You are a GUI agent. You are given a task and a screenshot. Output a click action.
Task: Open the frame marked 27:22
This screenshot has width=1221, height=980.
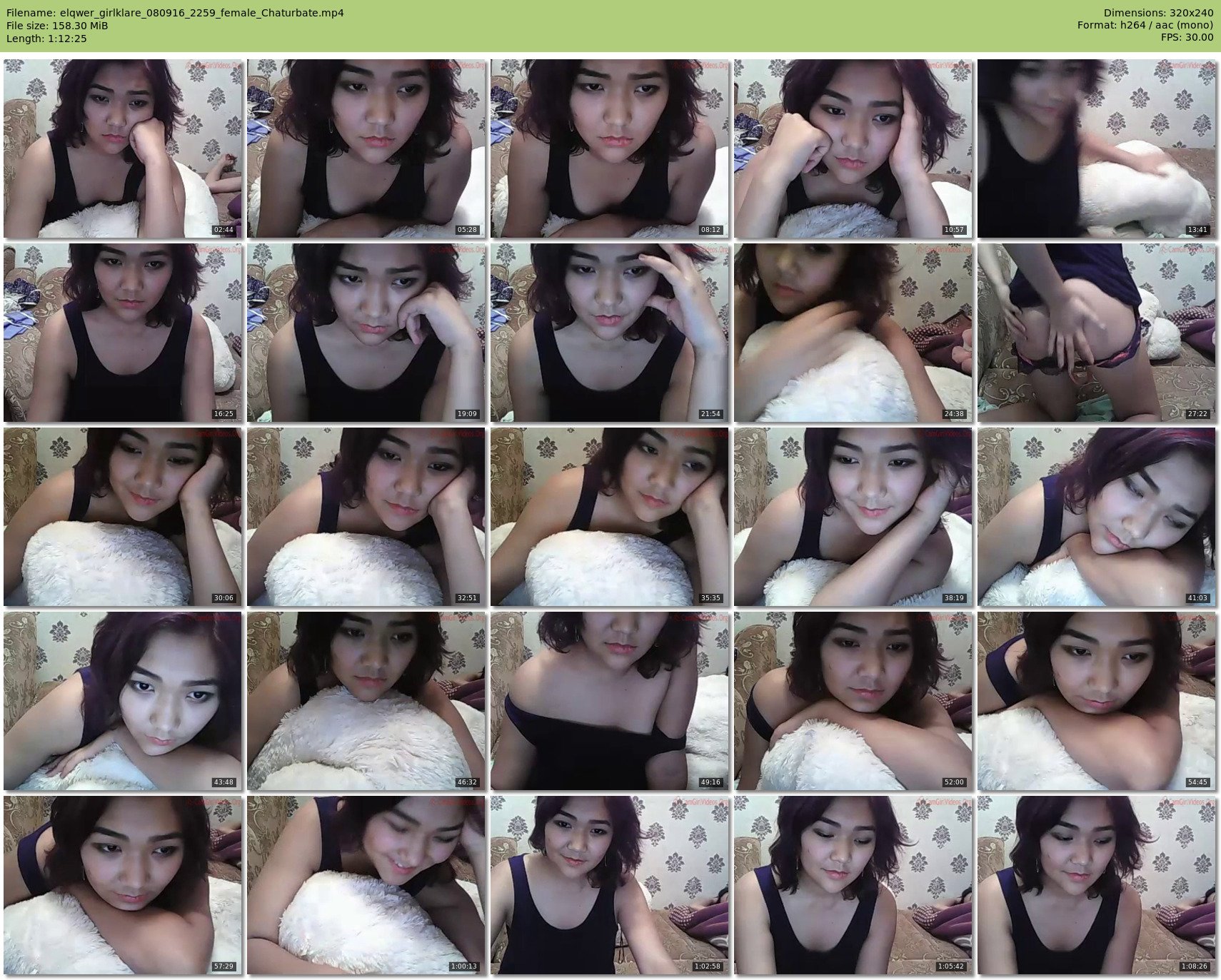[1097, 333]
